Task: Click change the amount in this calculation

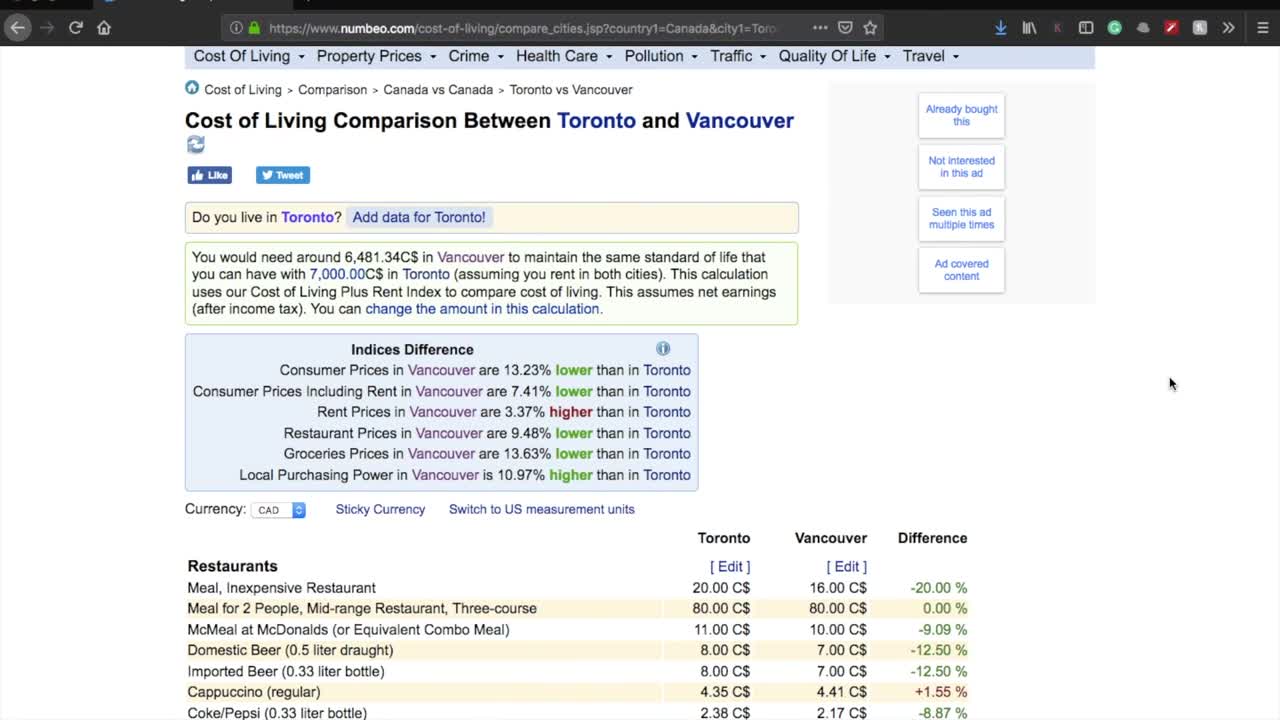Action: (482, 309)
